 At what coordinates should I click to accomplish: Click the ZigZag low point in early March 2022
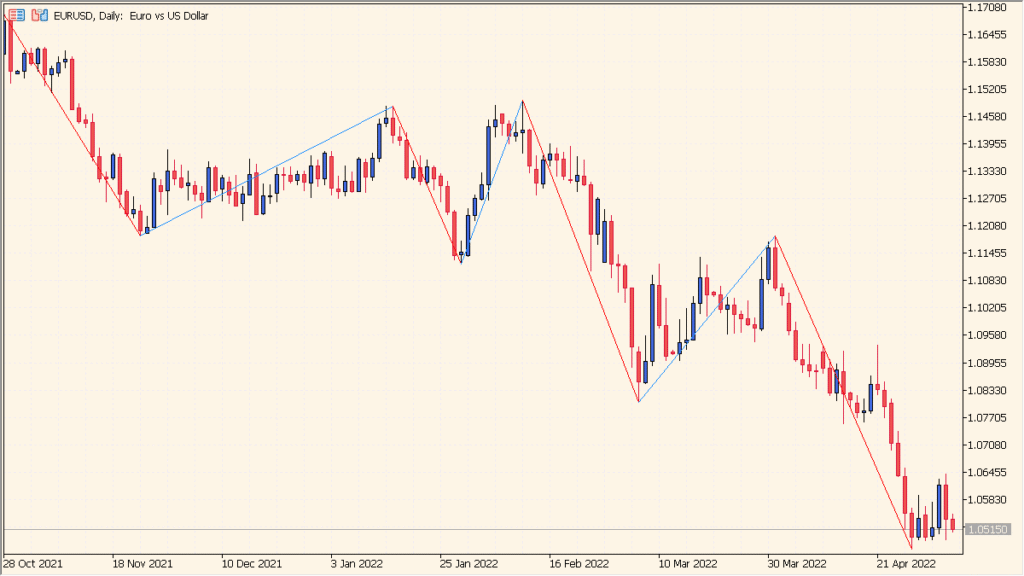point(639,402)
